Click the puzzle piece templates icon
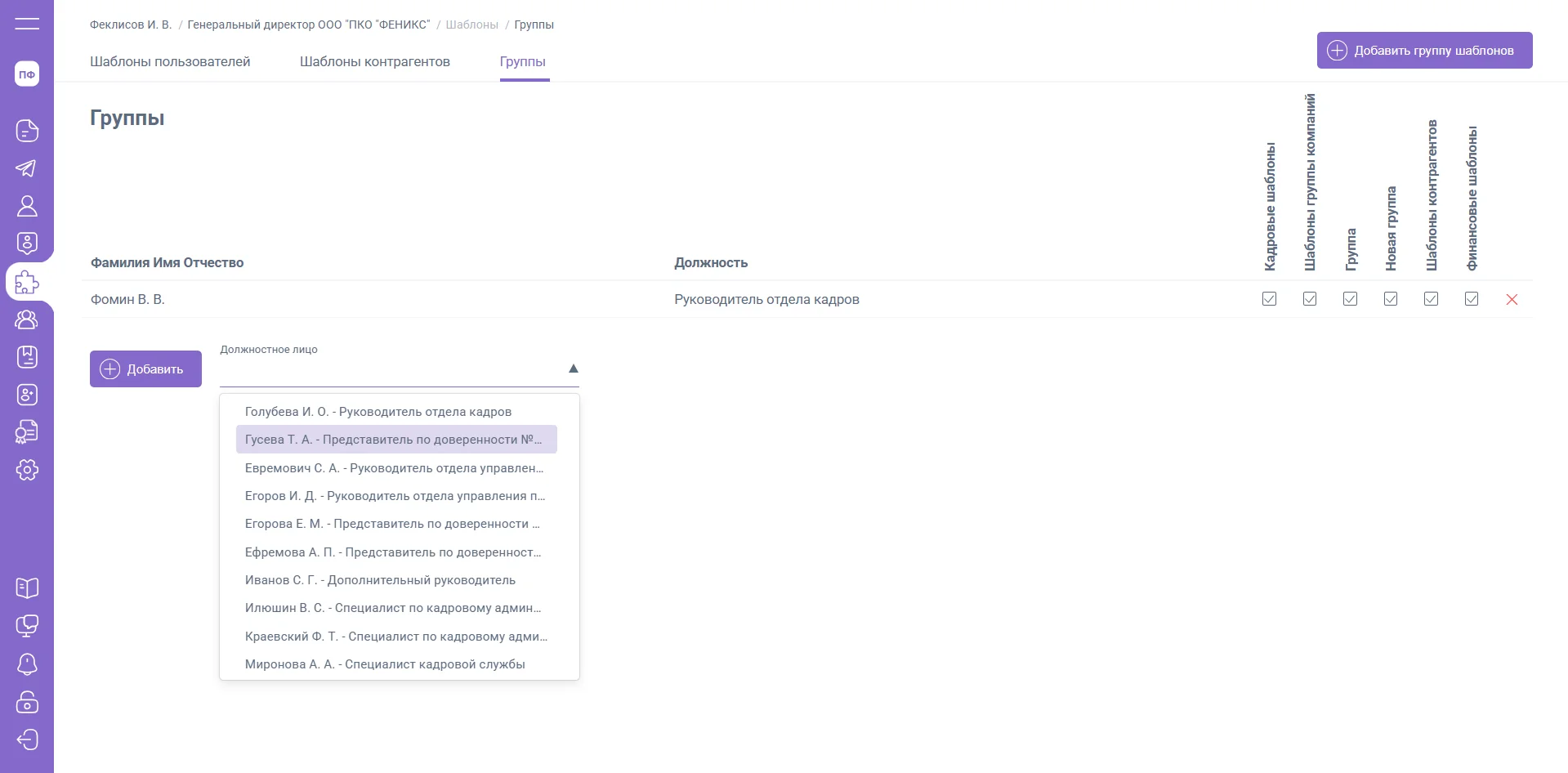The width and height of the screenshot is (1568, 773). point(27,283)
